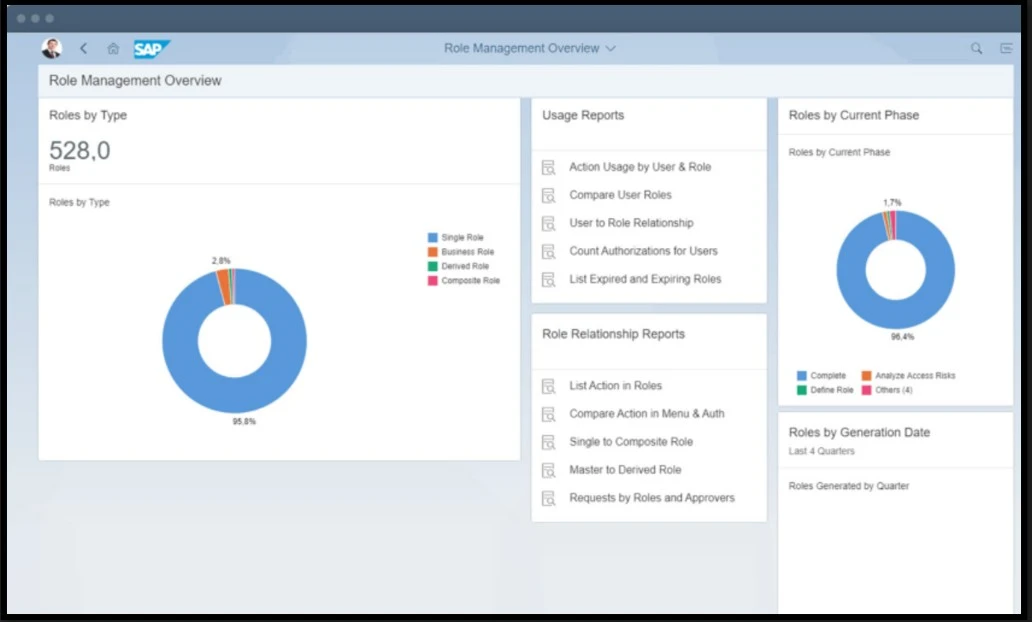
Task: Click the Master to Derived Role link
Action: (x=624, y=470)
